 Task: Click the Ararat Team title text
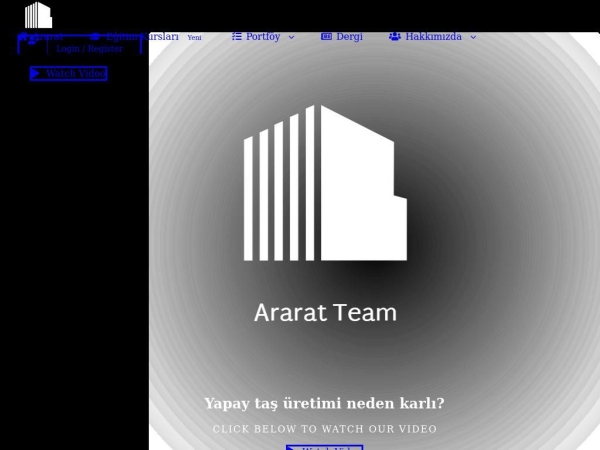[x=325, y=313]
